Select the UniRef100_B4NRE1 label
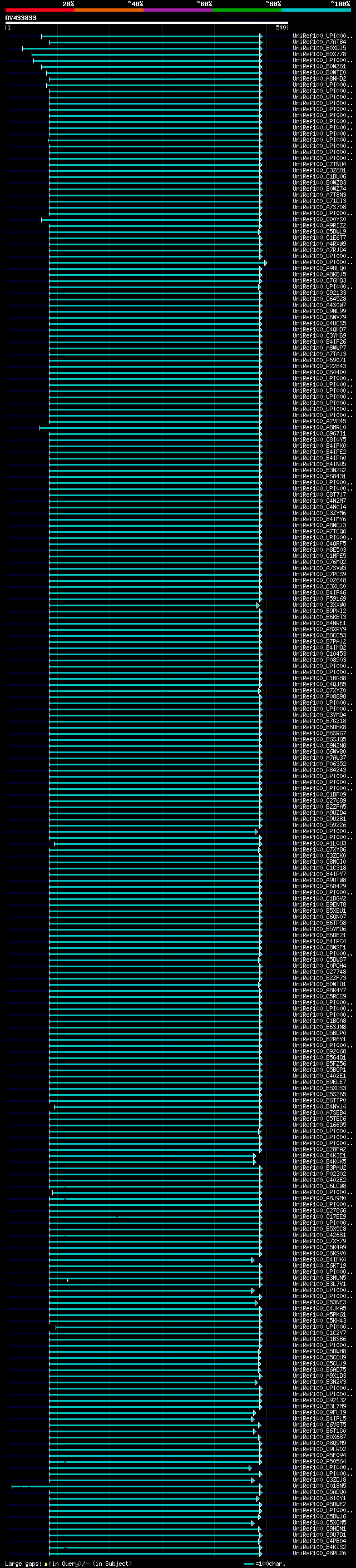Screen dimensions: 356x1568 tap(319, 624)
